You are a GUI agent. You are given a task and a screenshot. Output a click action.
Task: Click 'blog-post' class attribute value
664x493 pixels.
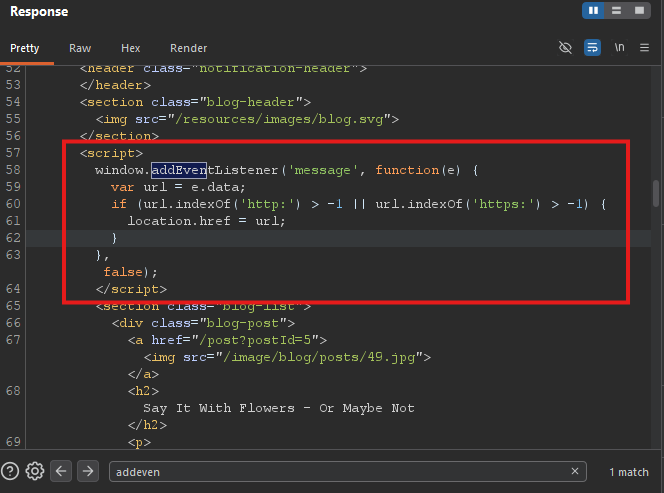coord(243,323)
